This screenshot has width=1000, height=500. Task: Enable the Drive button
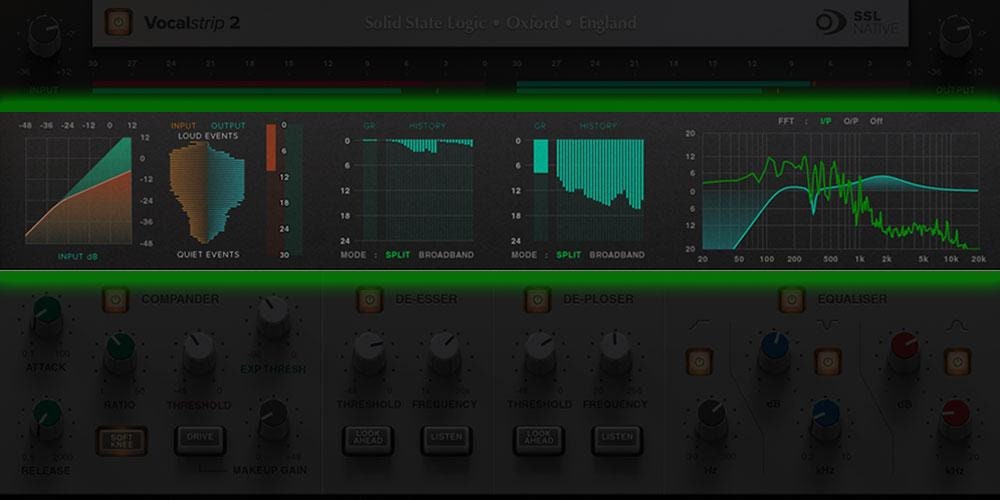(x=200, y=440)
